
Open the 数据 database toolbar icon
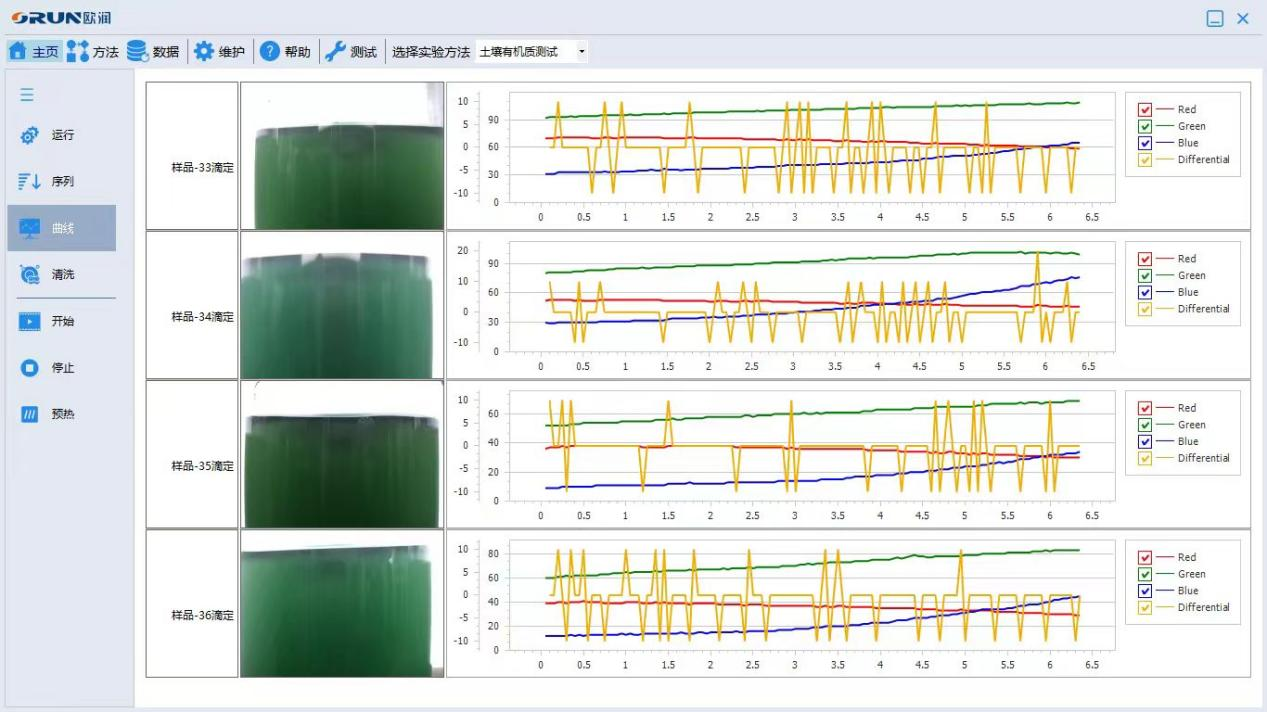[137, 52]
